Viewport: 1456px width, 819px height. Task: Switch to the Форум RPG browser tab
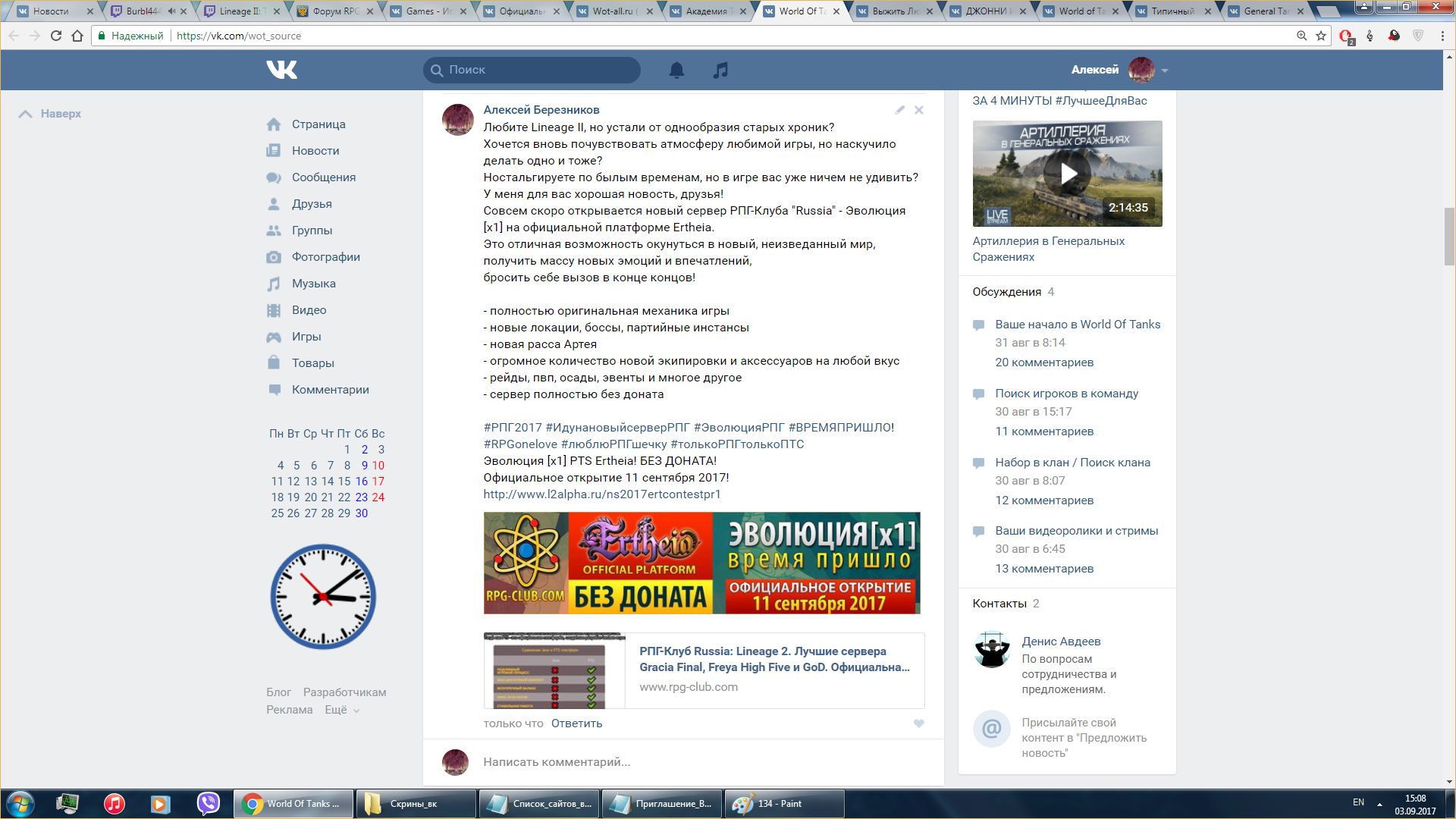pyautogui.click(x=334, y=11)
